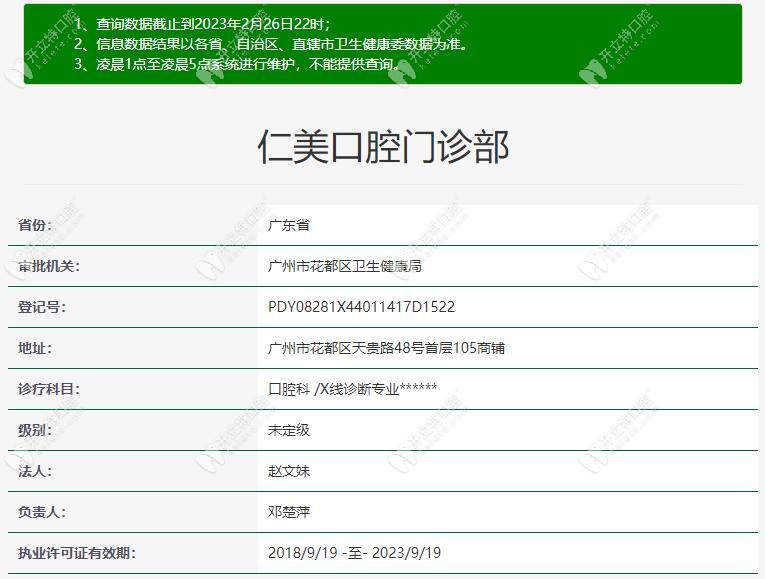Select the 负责人 name 邓楚萍
The image size is (765, 579).
289,512
